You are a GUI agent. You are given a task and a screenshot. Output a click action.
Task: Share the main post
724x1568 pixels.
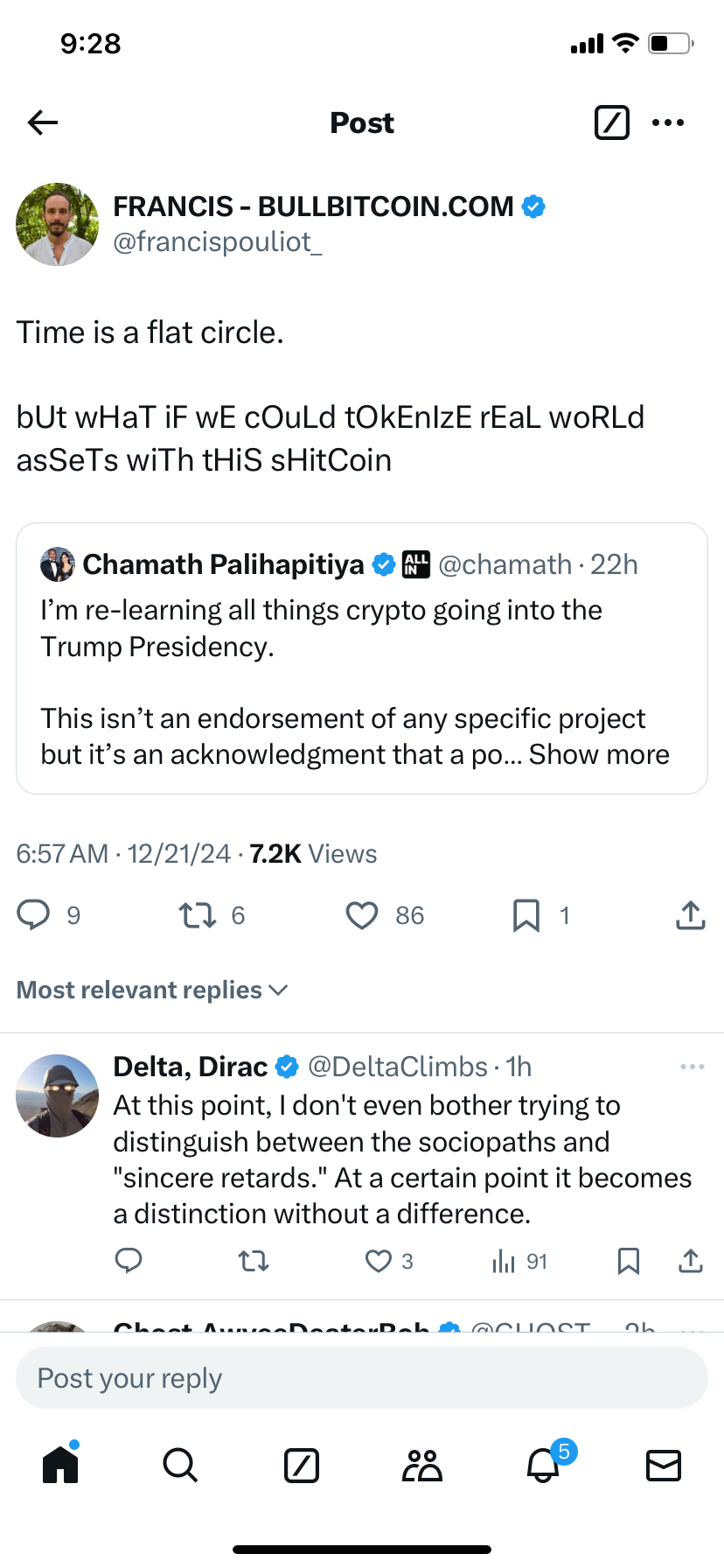coord(690,915)
